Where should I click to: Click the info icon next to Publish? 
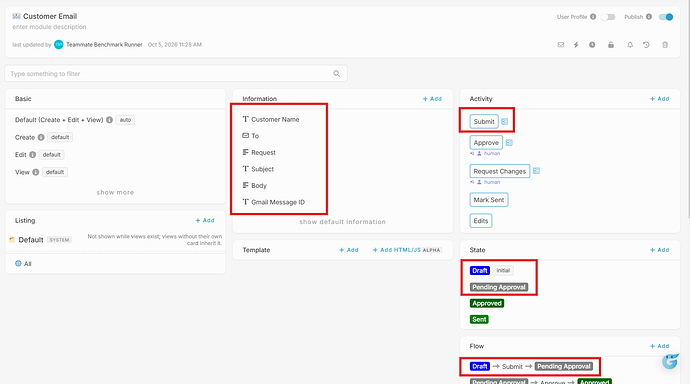click(649, 17)
